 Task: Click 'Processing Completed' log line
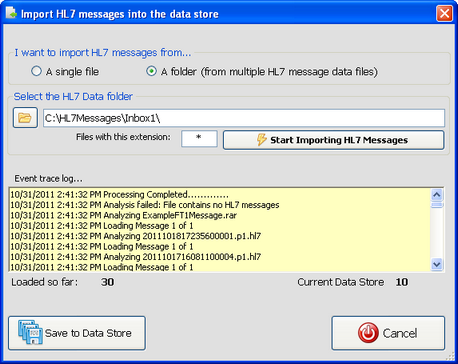tap(119, 194)
